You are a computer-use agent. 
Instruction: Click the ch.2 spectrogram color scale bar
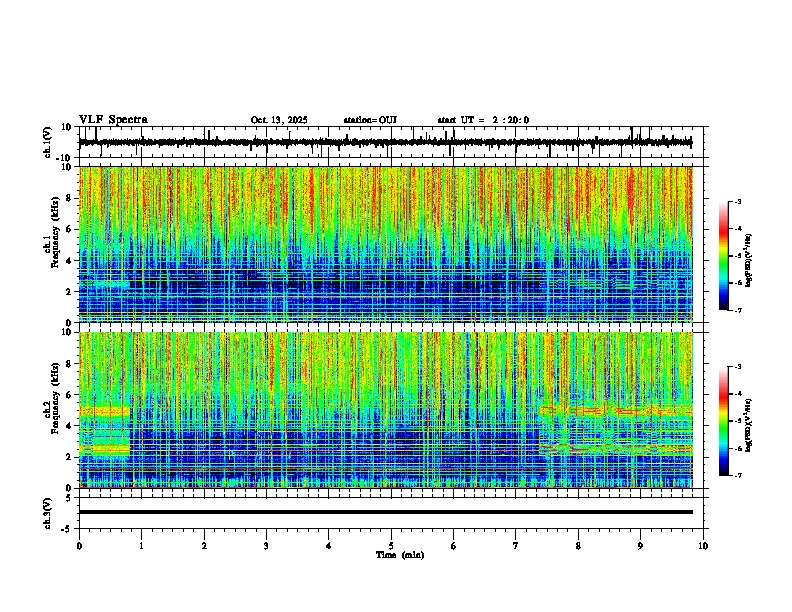723,421
